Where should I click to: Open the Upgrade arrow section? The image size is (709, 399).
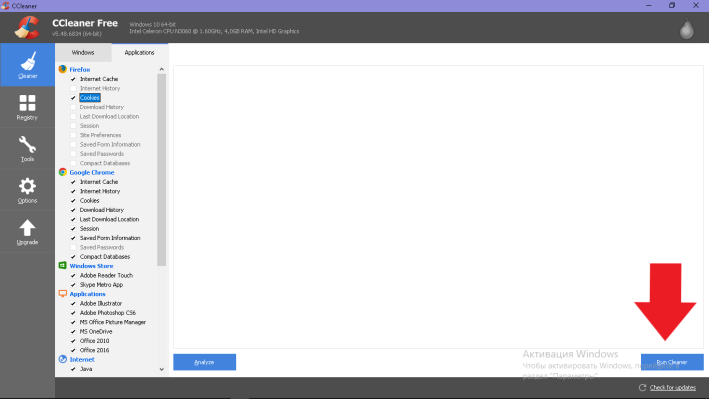click(x=28, y=232)
